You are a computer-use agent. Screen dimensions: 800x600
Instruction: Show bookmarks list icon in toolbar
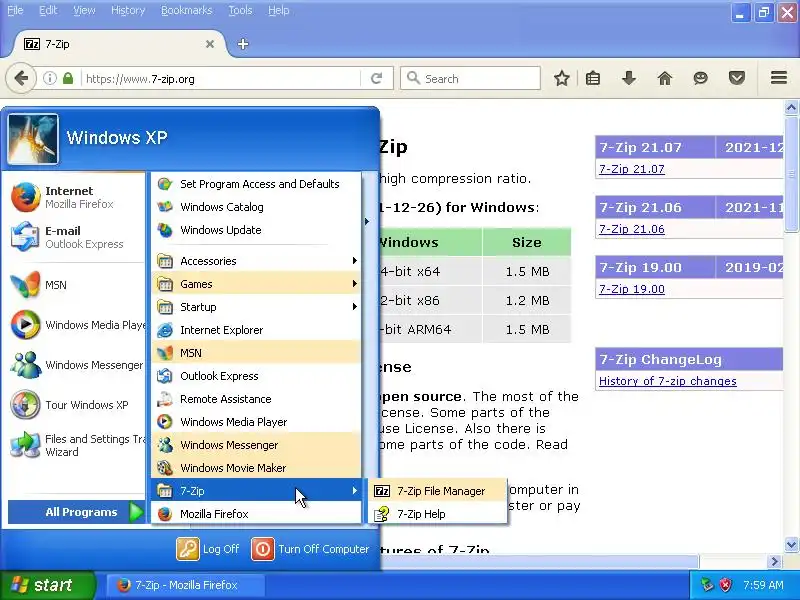click(x=593, y=79)
